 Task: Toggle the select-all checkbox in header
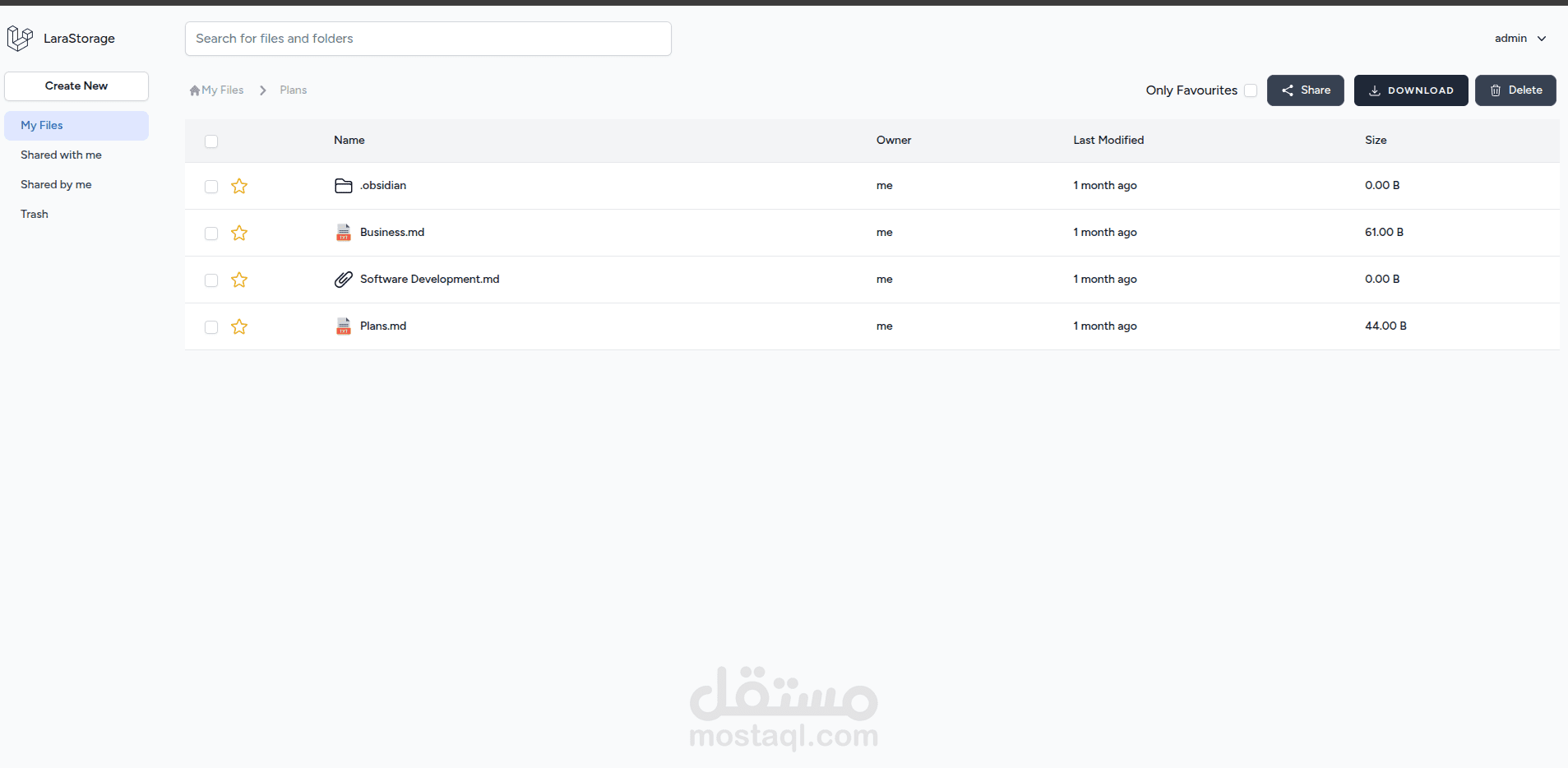(x=211, y=141)
